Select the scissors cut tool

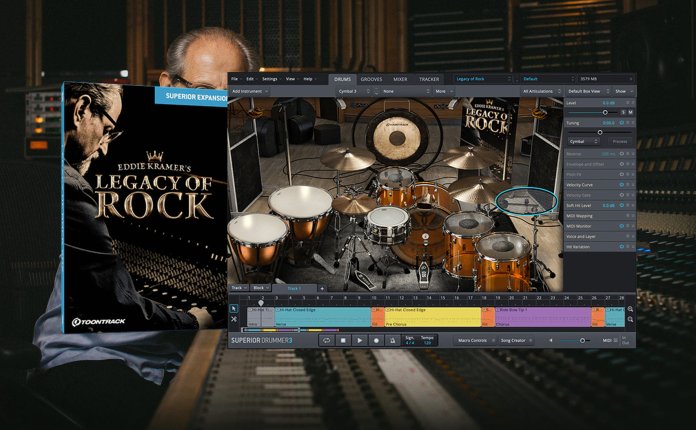pos(234,319)
